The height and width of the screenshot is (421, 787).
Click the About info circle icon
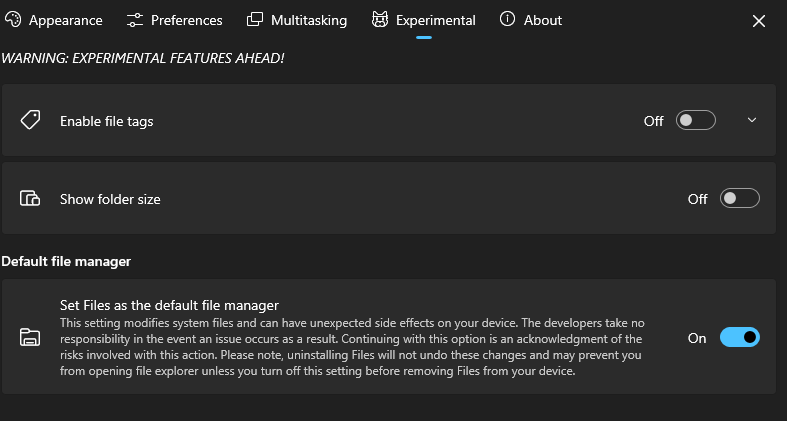pyautogui.click(x=508, y=20)
